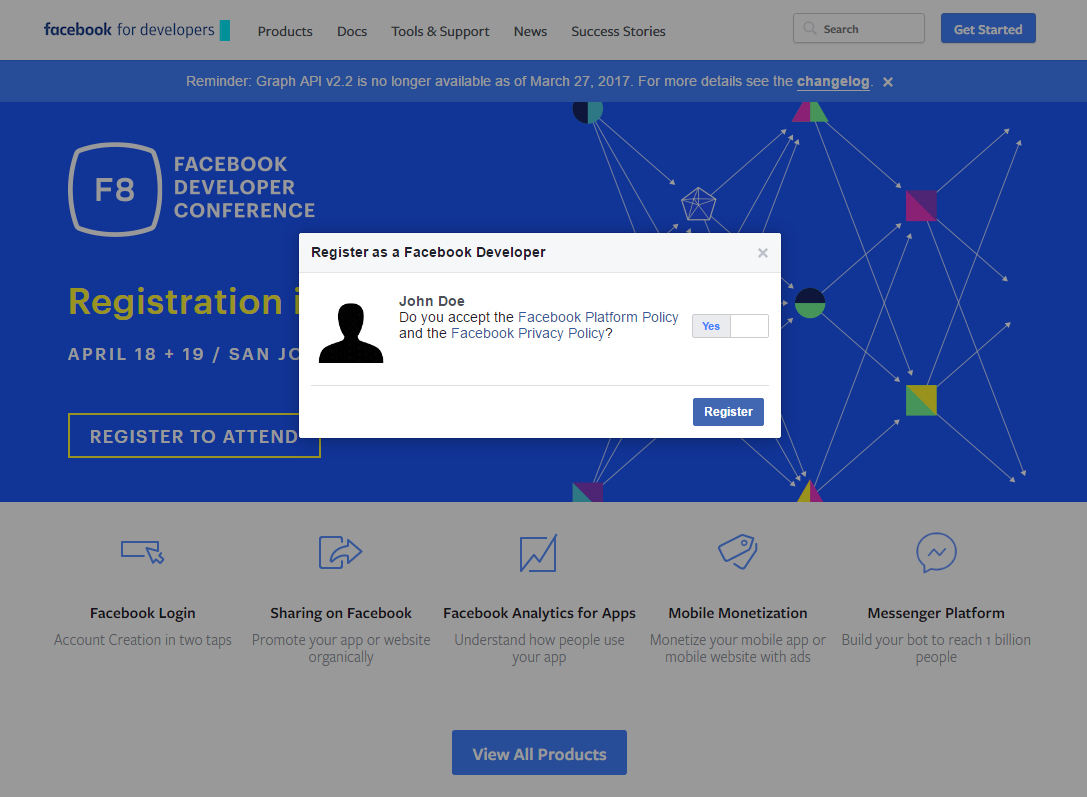1087x797 pixels.
Task: Open the Facebook Platform Policy link
Action: click(x=598, y=317)
